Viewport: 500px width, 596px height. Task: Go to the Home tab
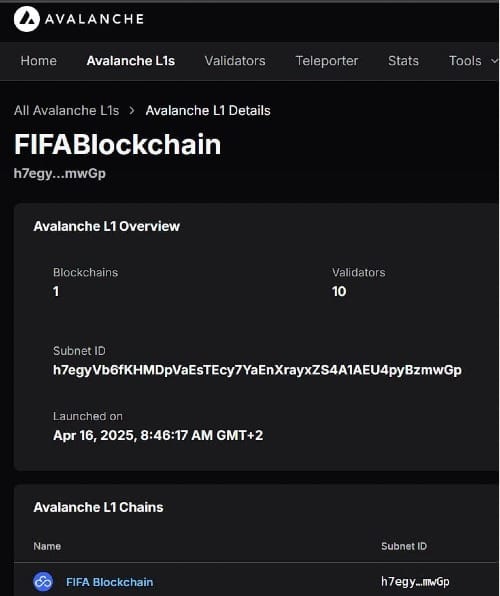tap(38, 61)
